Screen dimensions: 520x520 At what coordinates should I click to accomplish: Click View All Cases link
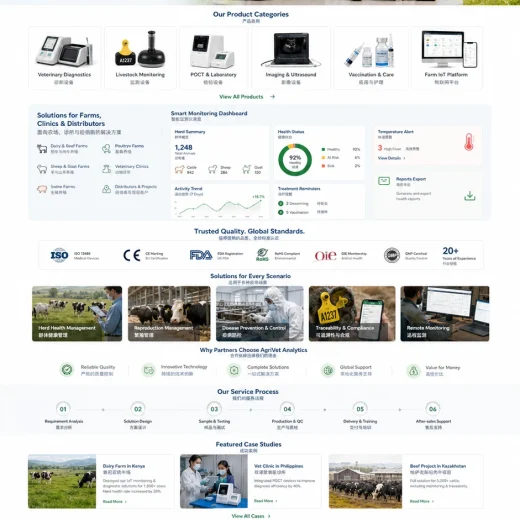click(x=251, y=516)
